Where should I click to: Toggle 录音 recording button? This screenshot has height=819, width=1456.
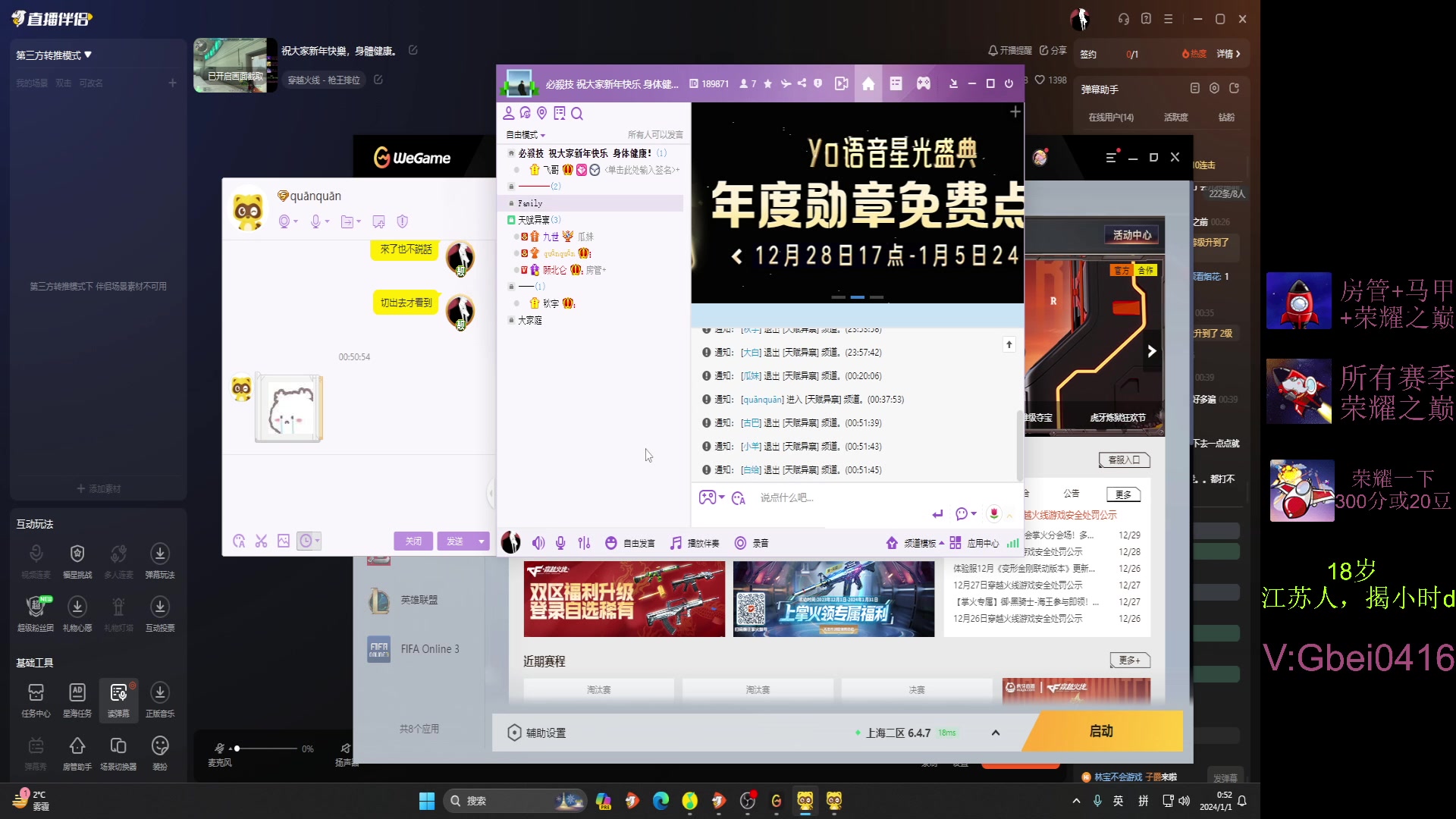(x=752, y=543)
